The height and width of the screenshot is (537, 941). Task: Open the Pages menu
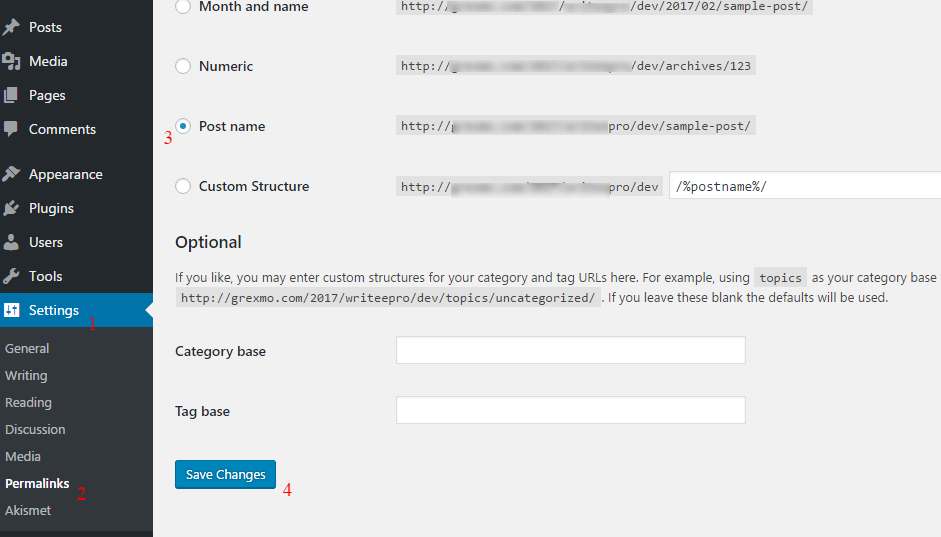pyautogui.click(x=76, y=95)
